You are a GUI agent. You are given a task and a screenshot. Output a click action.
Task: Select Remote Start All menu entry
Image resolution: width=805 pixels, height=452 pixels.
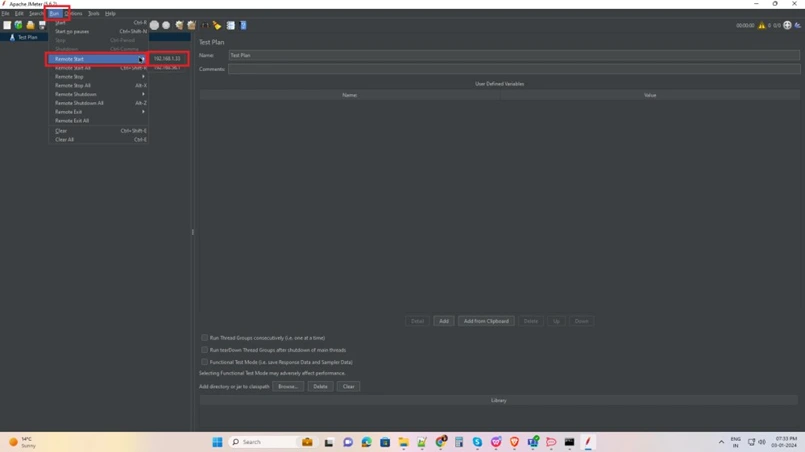pyautogui.click(x=98, y=68)
